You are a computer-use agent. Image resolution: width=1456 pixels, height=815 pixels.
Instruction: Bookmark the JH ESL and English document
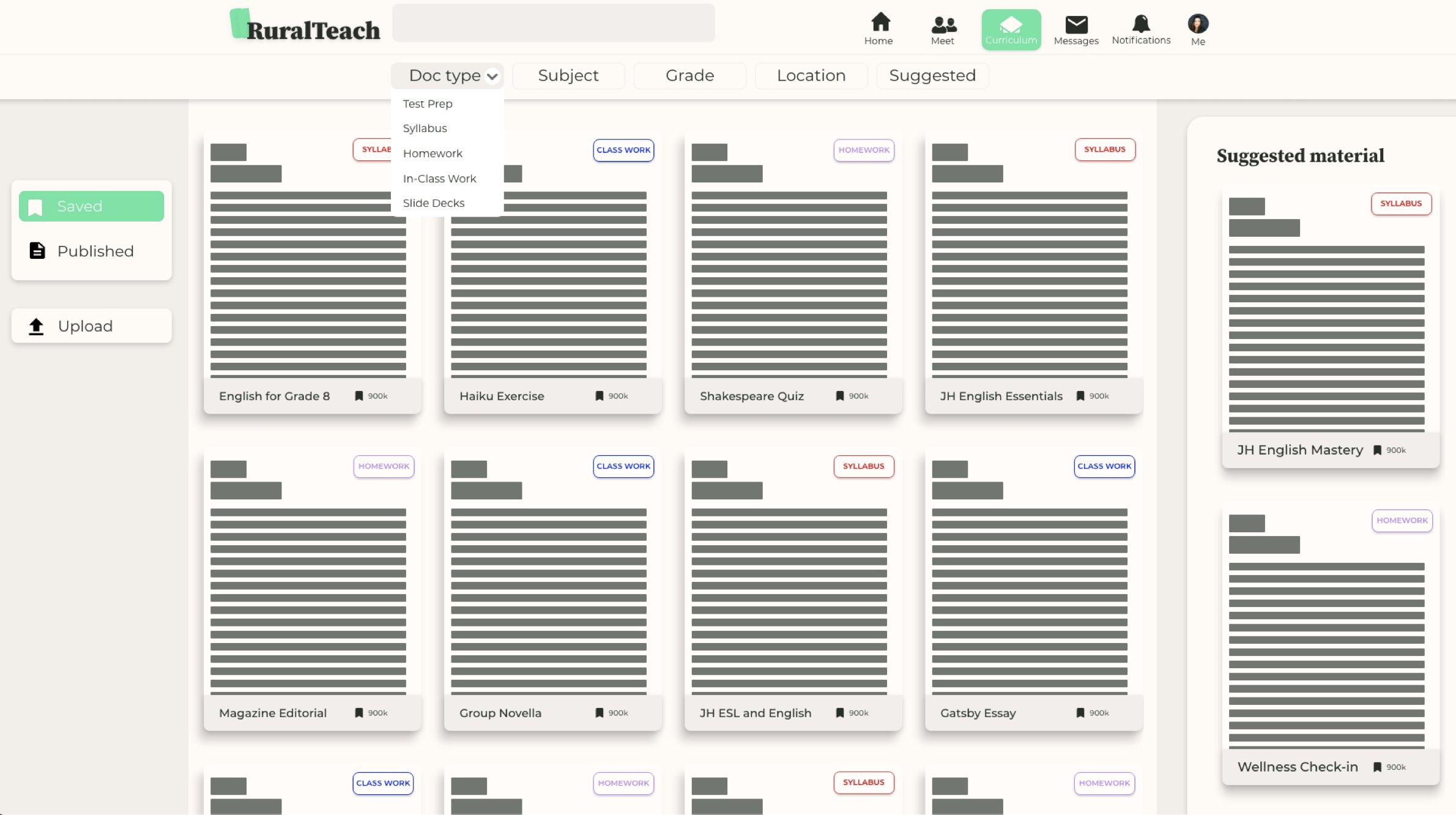tap(840, 713)
